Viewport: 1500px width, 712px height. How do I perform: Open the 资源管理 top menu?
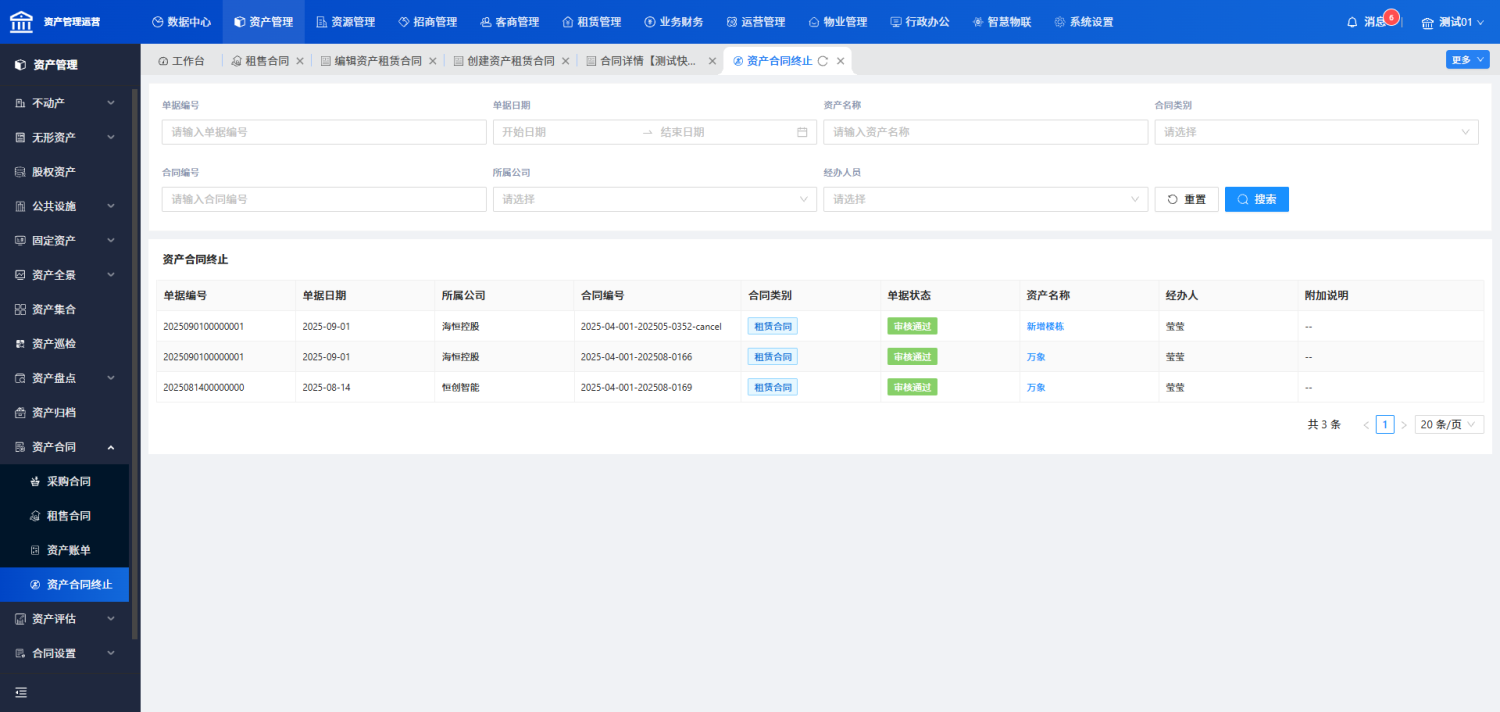tap(345, 22)
